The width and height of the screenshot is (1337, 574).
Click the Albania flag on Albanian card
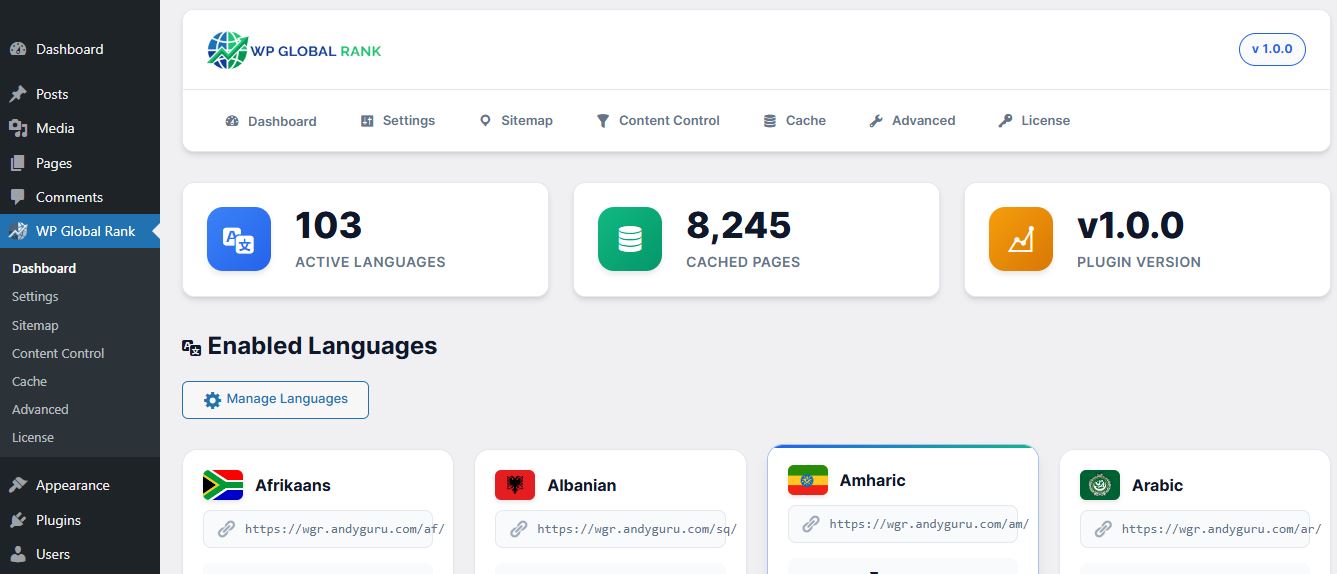[x=515, y=485]
